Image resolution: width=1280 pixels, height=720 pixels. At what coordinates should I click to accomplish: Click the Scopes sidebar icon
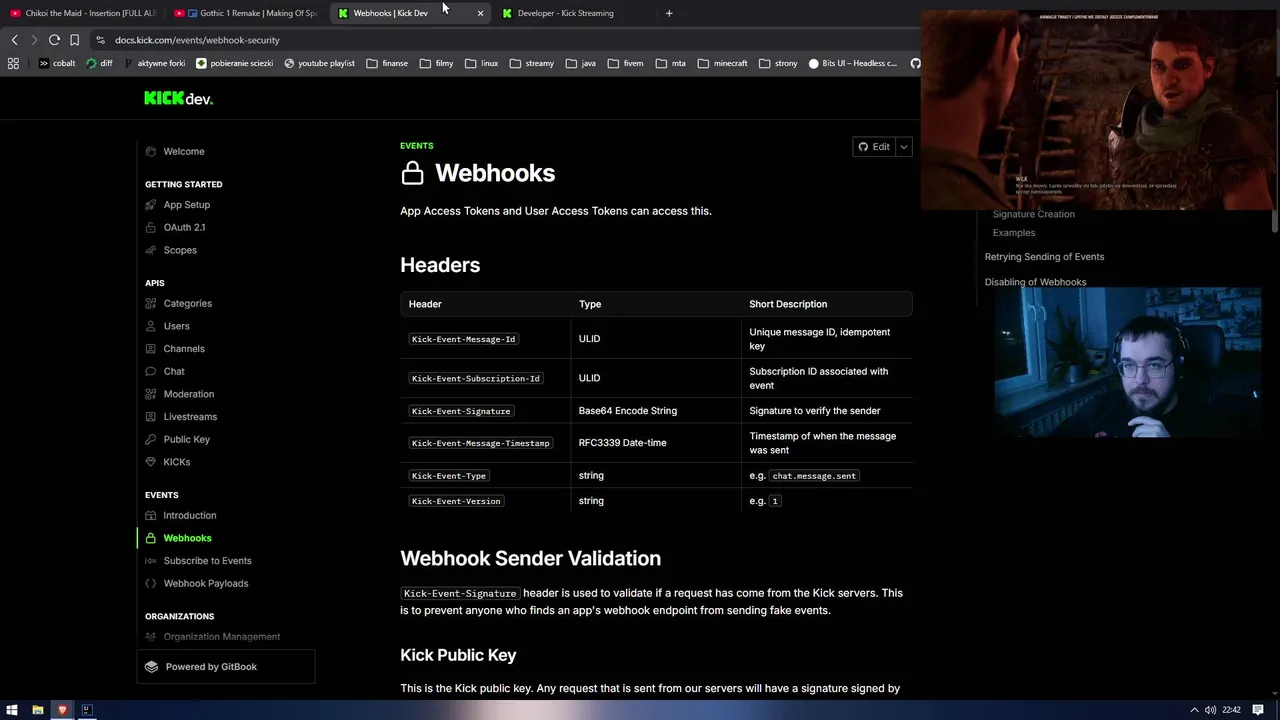click(x=151, y=250)
